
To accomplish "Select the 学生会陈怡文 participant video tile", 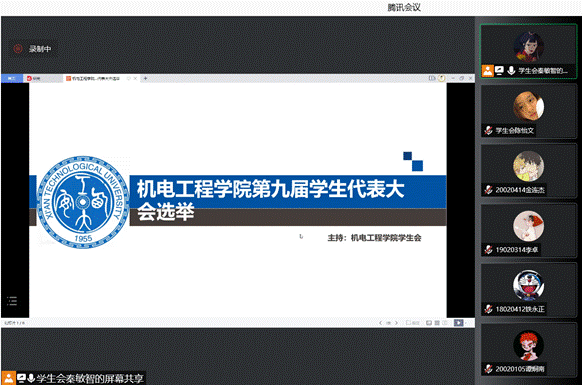I will pos(529,111).
